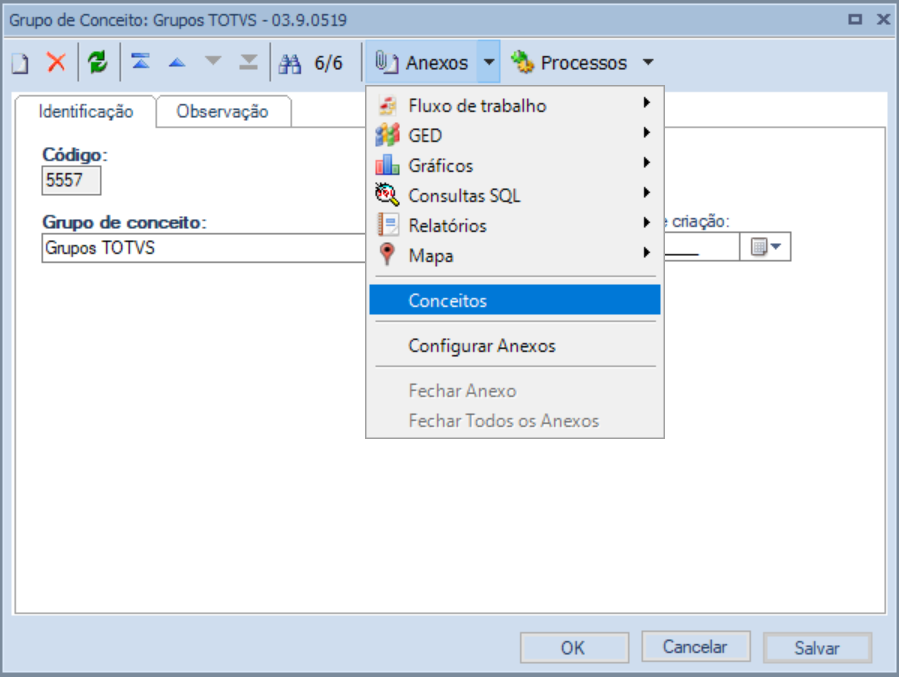Go to last record arrow icon
Image resolution: width=899 pixels, height=679 pixels.
(x=248, y=61)
